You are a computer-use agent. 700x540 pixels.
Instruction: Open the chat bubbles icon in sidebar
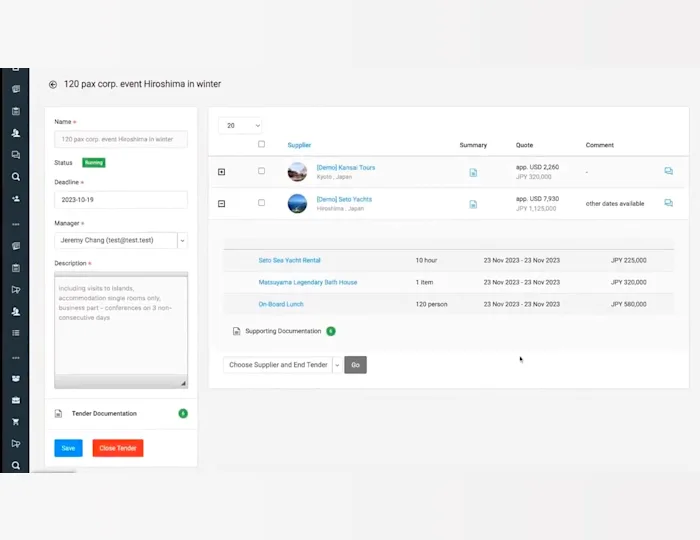click(16, 155)
